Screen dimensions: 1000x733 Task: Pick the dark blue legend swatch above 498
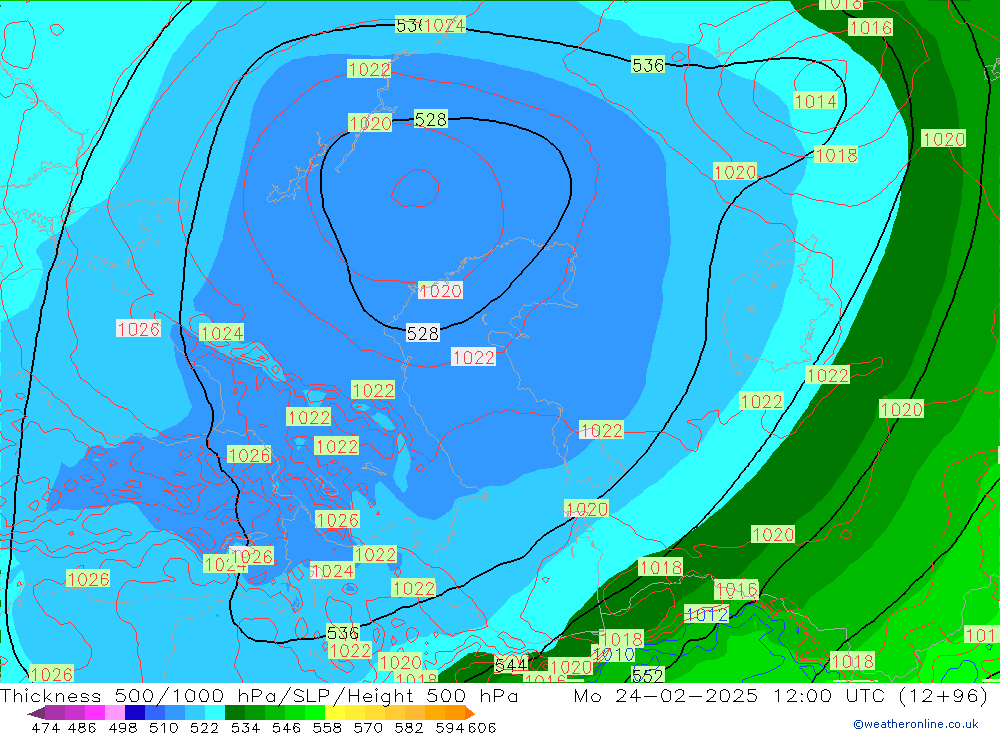click(x=135, y=713)
